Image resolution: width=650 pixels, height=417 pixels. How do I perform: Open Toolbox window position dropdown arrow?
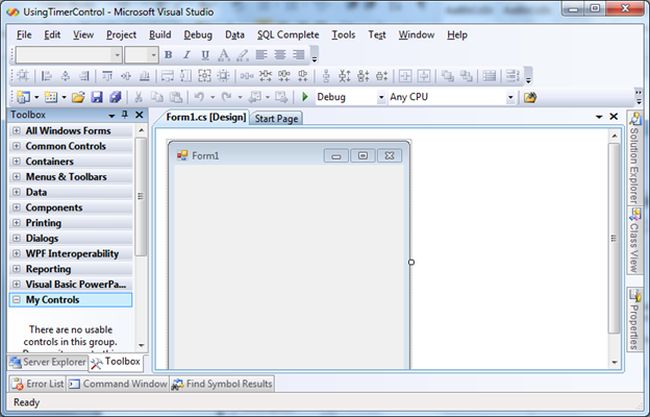(111, 115)
